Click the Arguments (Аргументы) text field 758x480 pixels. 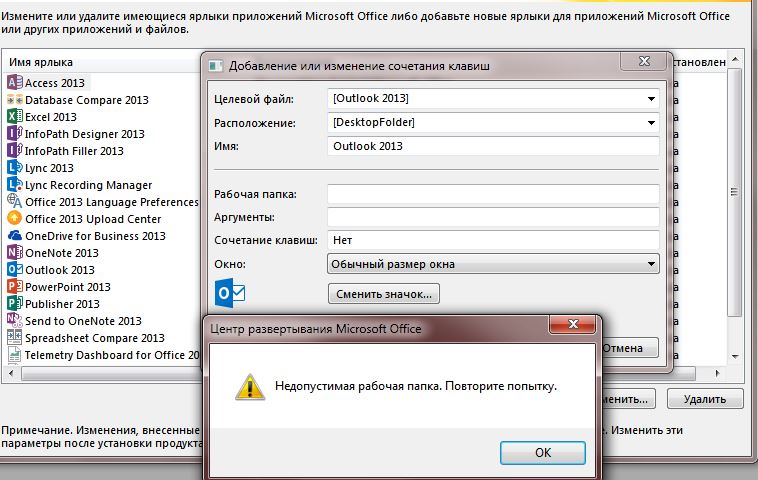click(x=493, y=217)
